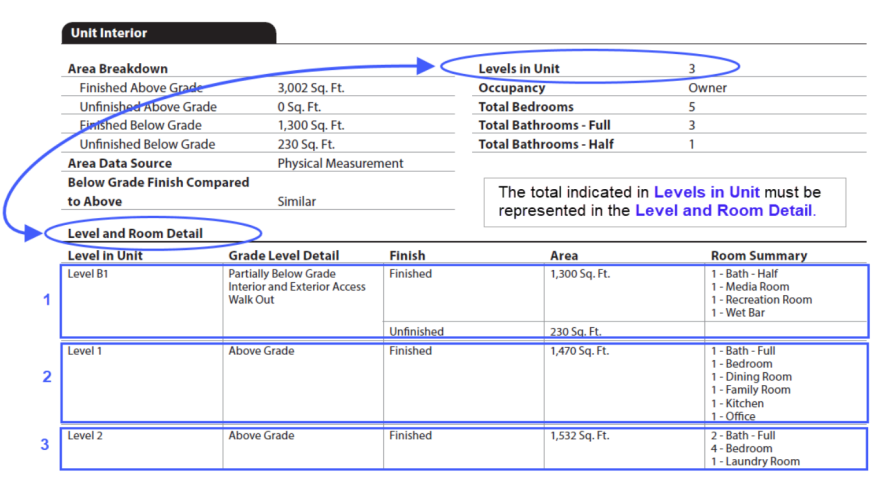Select the 3,002 Sq. Ft. value

[x=311, y=88]
